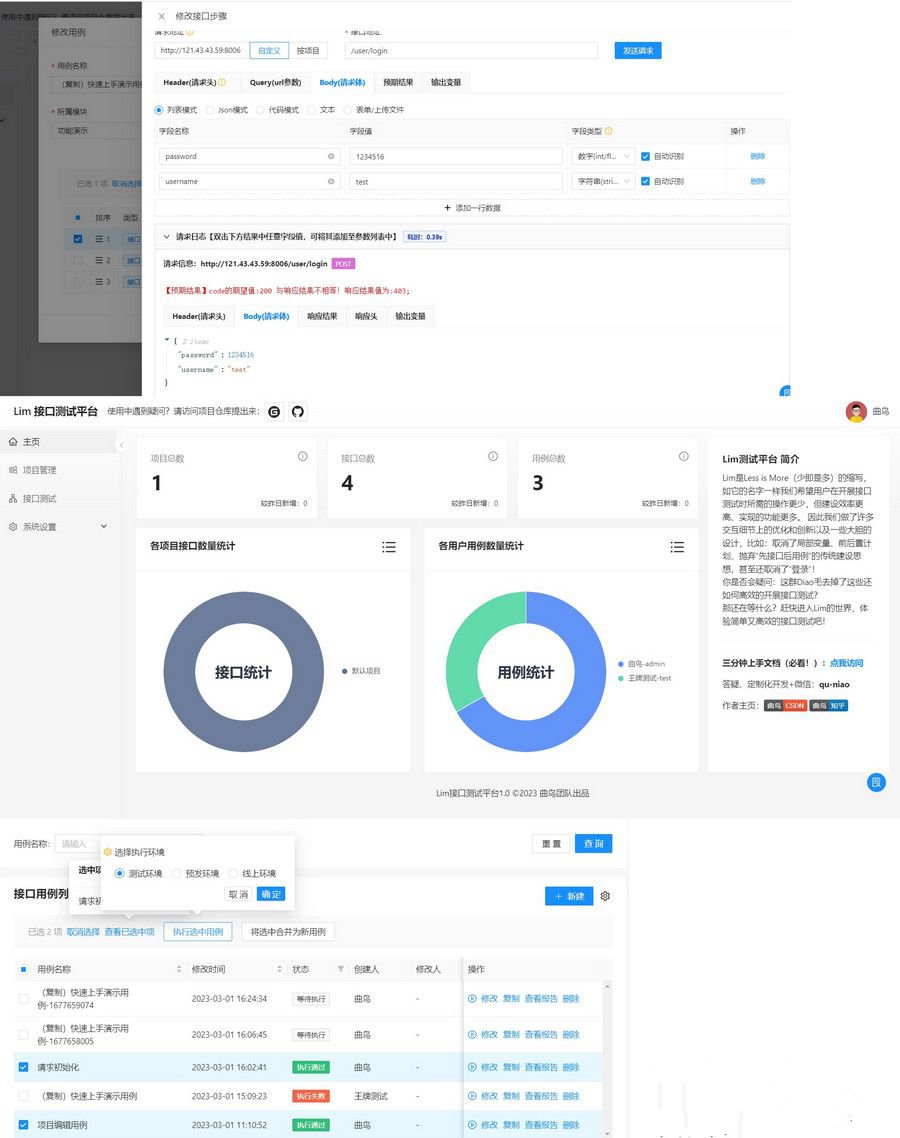Open field type dropdown for username row
The image size is (900, 1138).
(602, 181)
